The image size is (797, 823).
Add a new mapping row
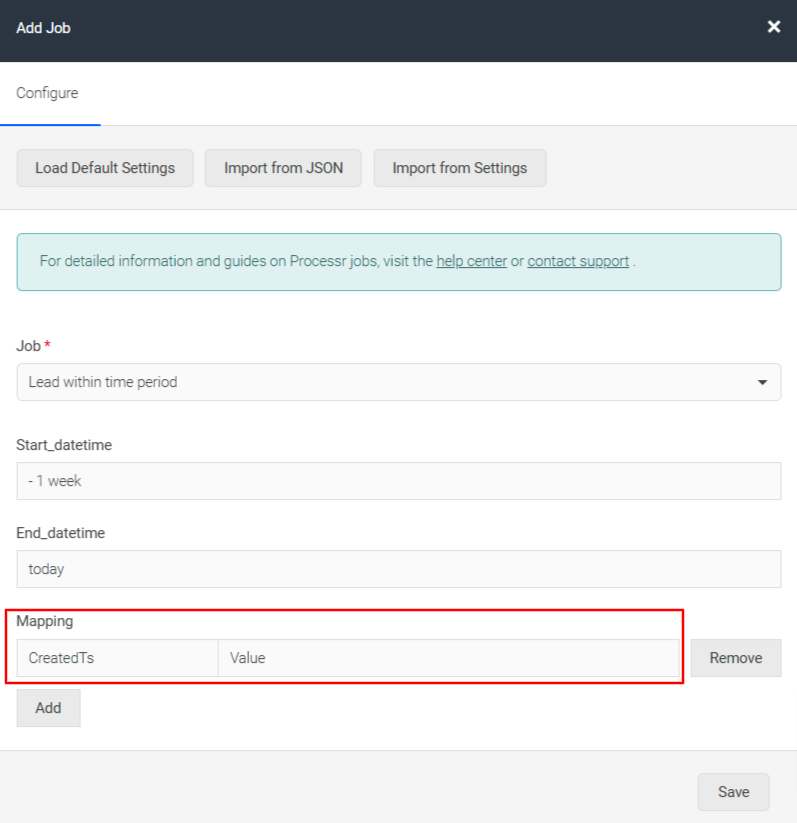(x=48, y=708)
